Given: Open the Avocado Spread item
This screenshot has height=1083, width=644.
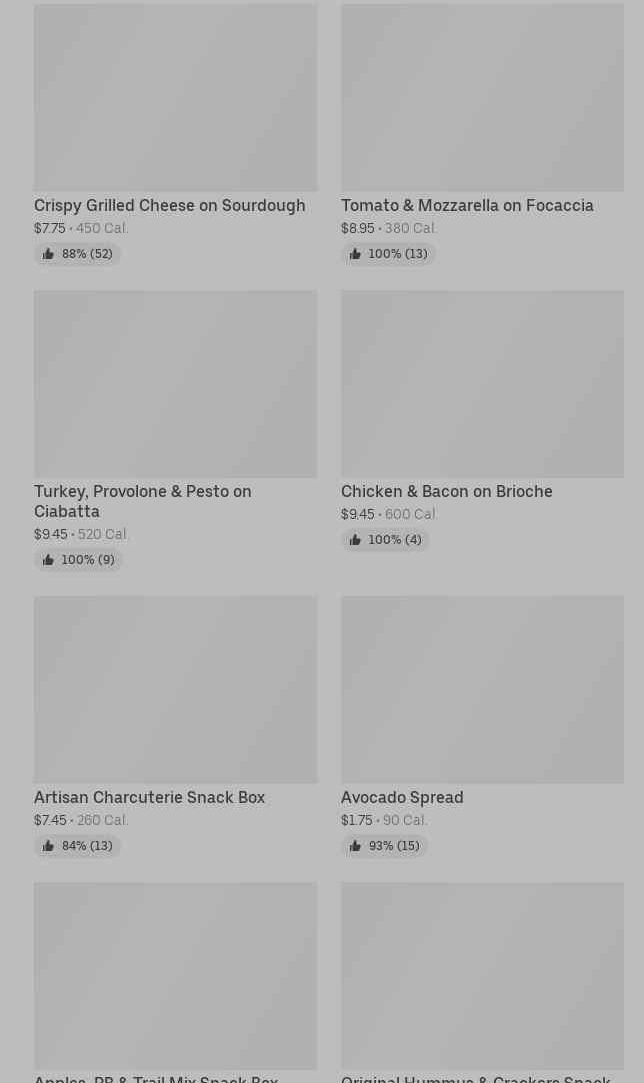Looking at the screenshot, I should [402, 798].
